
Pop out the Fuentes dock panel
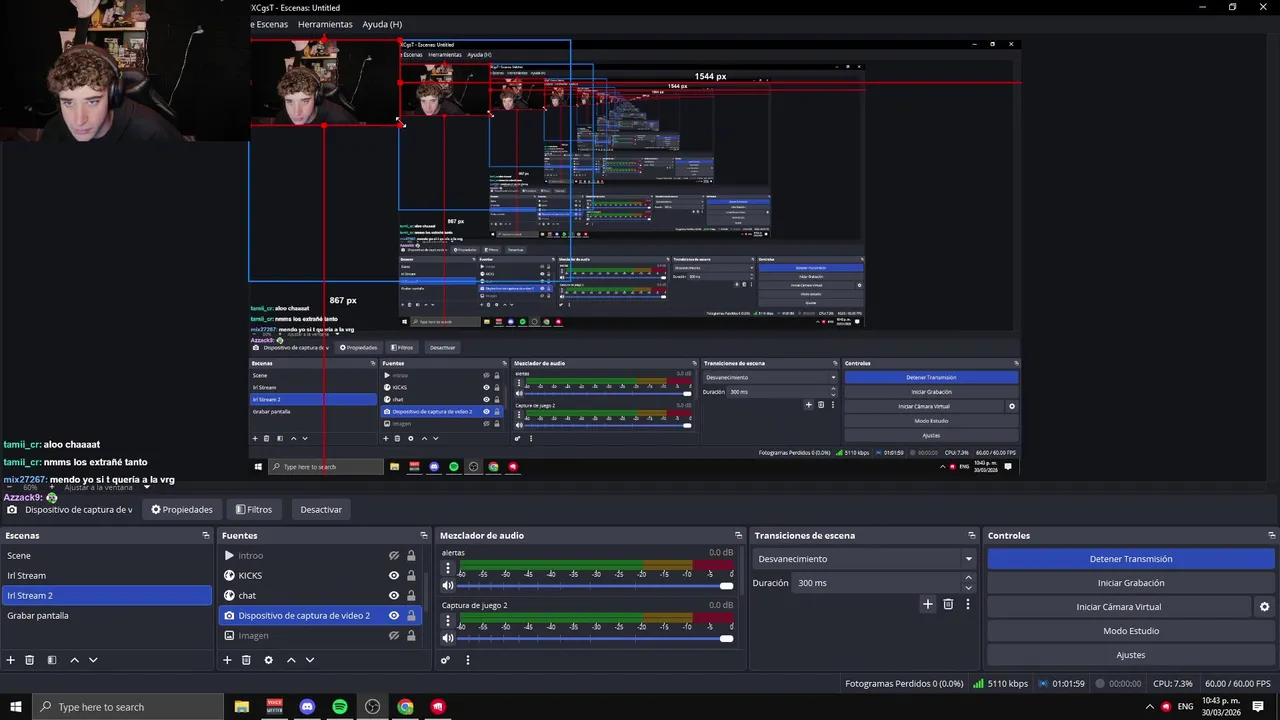click(423, 536)
